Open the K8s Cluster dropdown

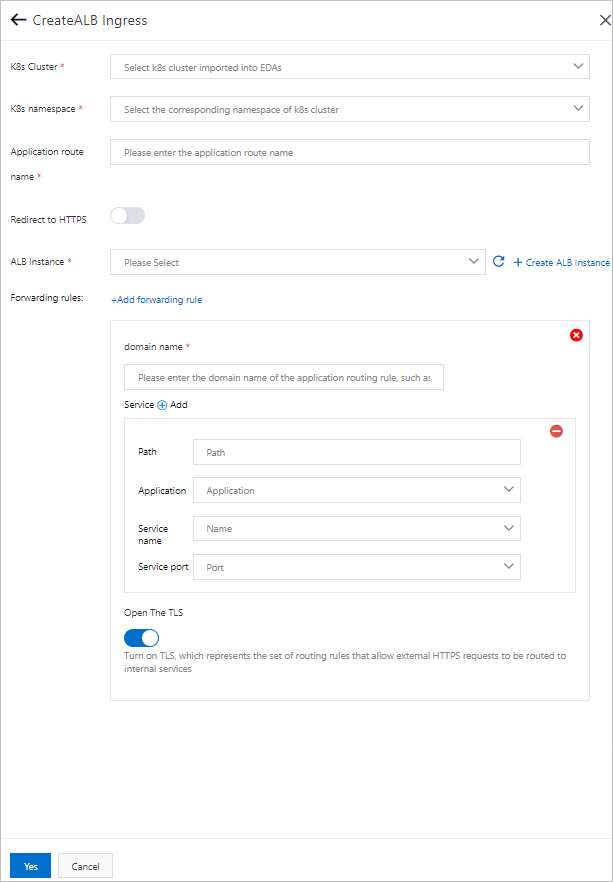tap(350, 67)
